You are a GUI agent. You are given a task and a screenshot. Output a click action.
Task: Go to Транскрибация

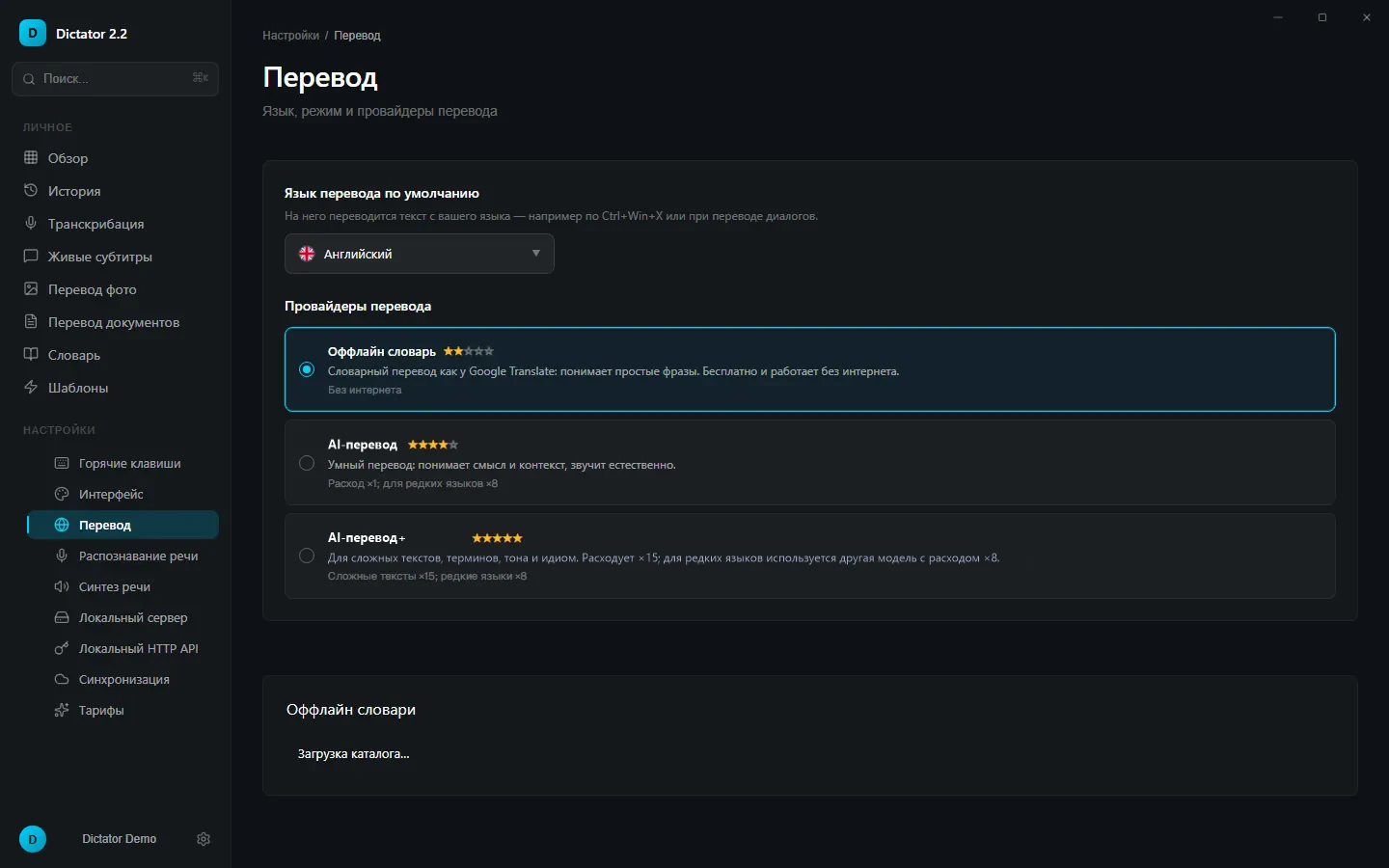(x=116, y=223)
